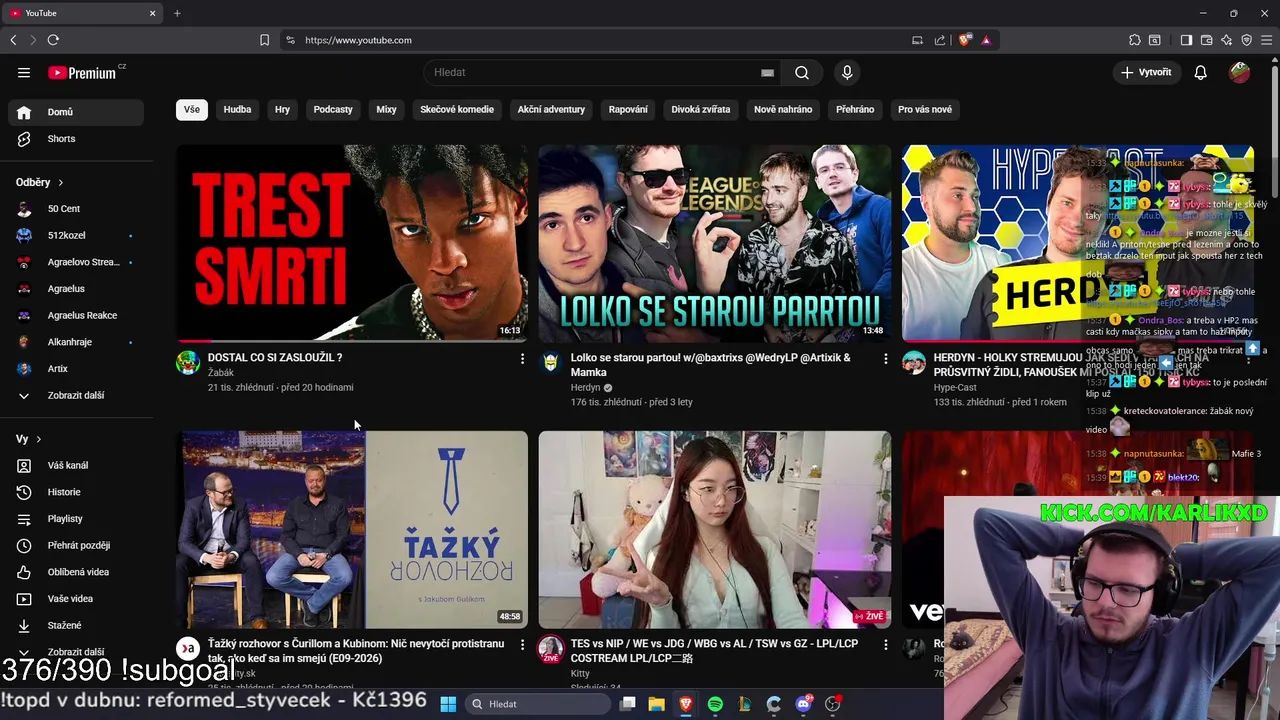Open the browser main menu
The width and height of the screenshot is (1280, 720).
click(1266, 40)
